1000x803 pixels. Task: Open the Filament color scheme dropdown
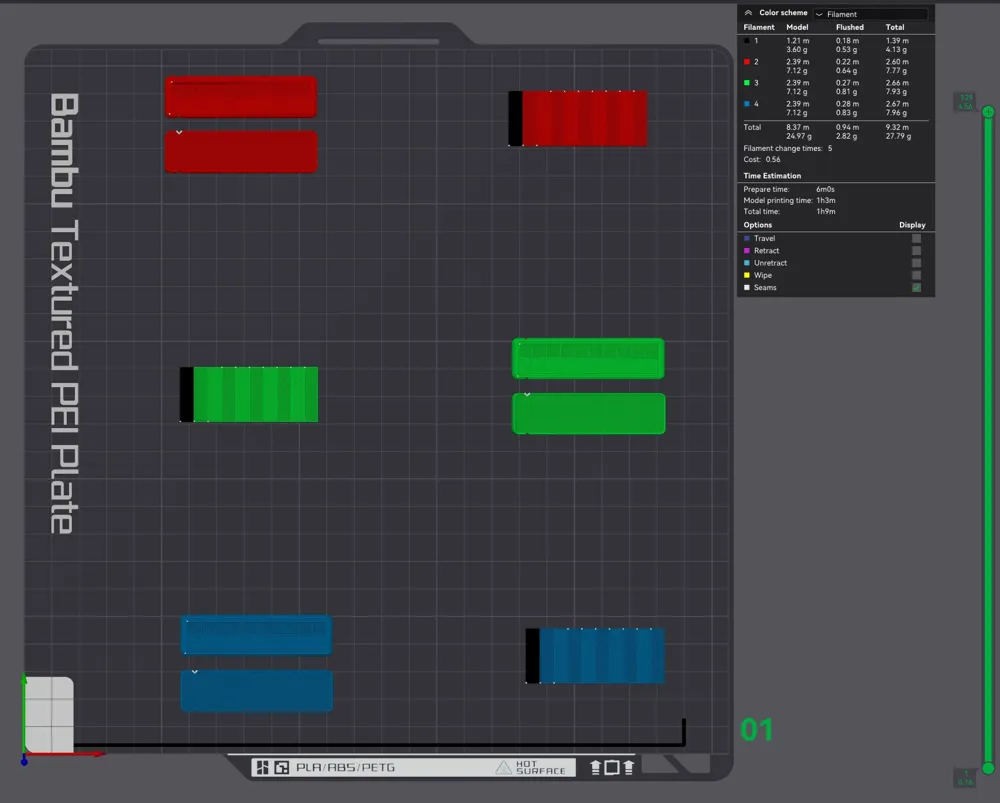(870, 14)
